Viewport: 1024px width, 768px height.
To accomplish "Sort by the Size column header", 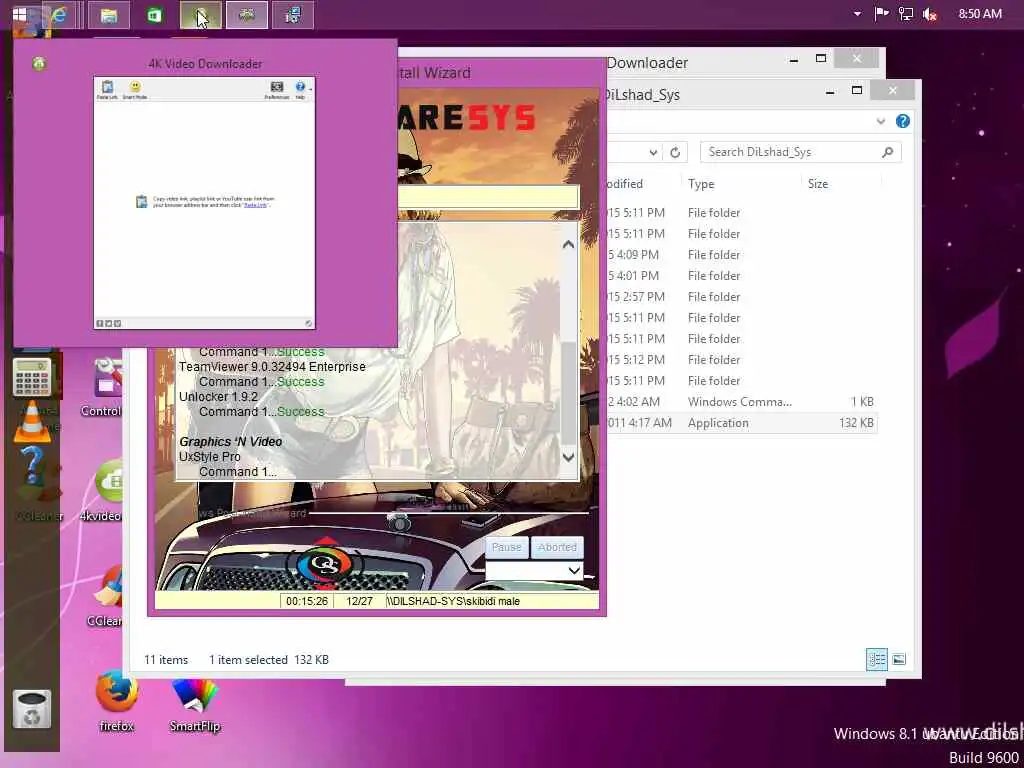I will pos(818,184).
